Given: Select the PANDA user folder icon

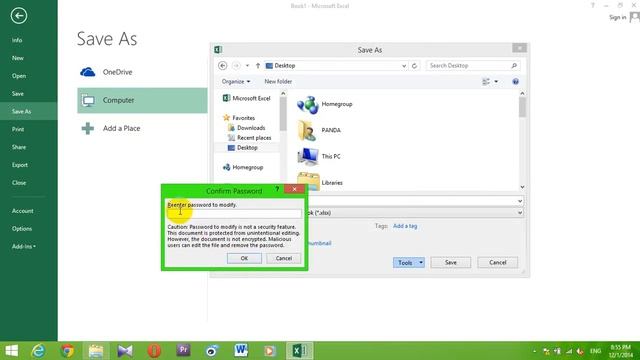Looking at the screenshot, I should 307,131.
